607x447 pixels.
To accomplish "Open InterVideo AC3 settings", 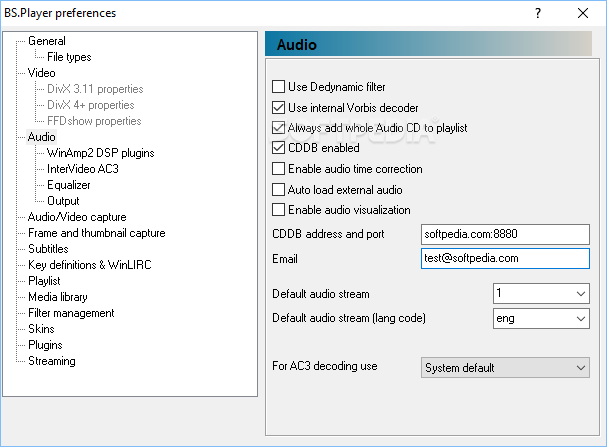I will (83, 169).
